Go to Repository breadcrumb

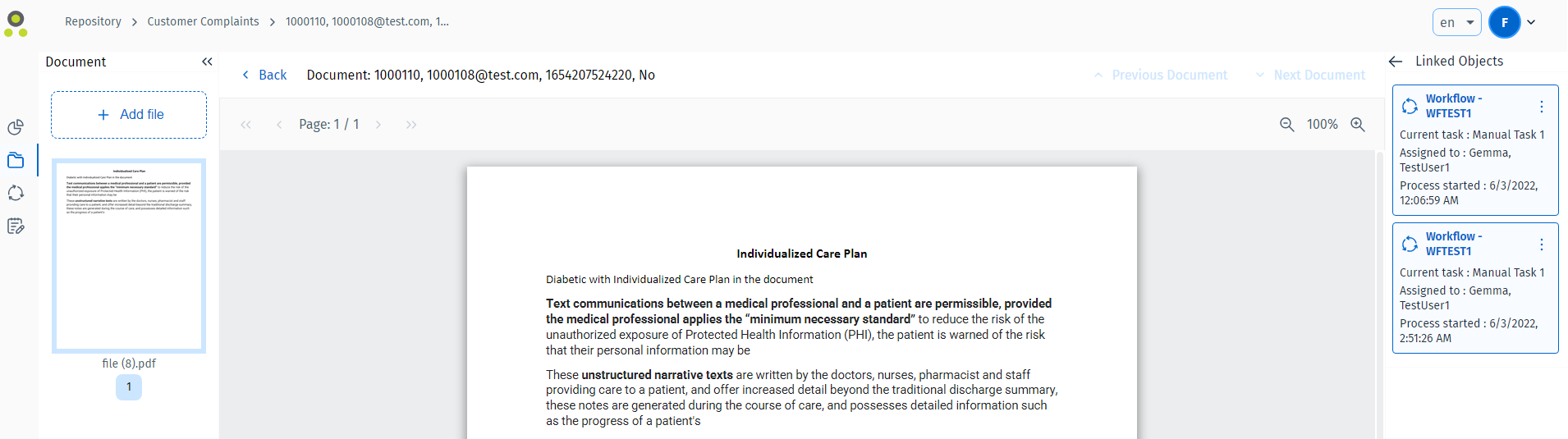pos(93,21)
